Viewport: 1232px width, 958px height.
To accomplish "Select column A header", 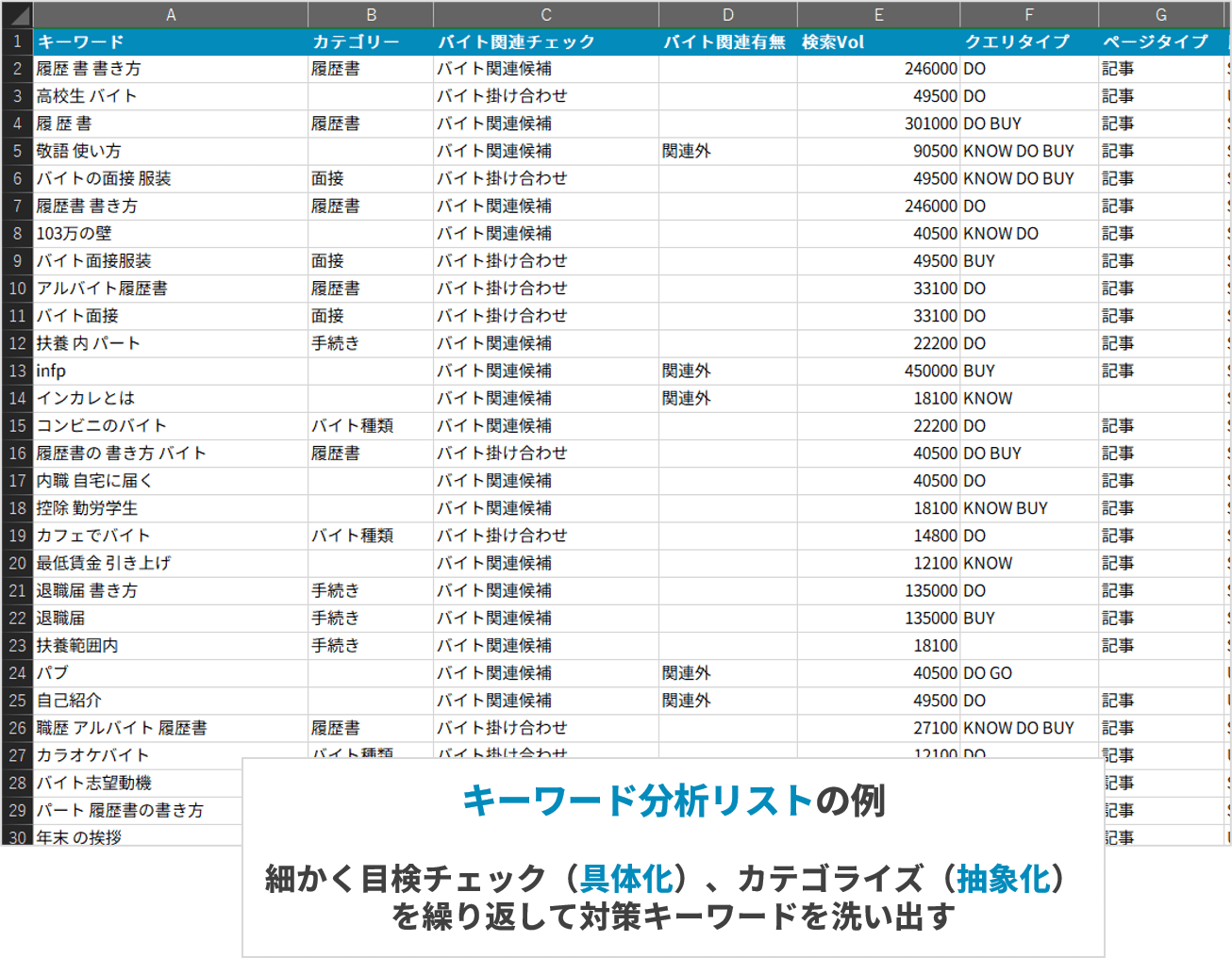I will (x=171, y=15).
